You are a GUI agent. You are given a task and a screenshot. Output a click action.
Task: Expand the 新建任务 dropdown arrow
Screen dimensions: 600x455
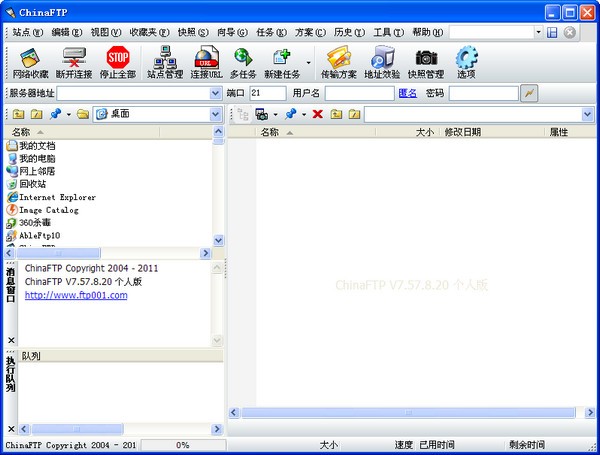click(x=308, y=63)
